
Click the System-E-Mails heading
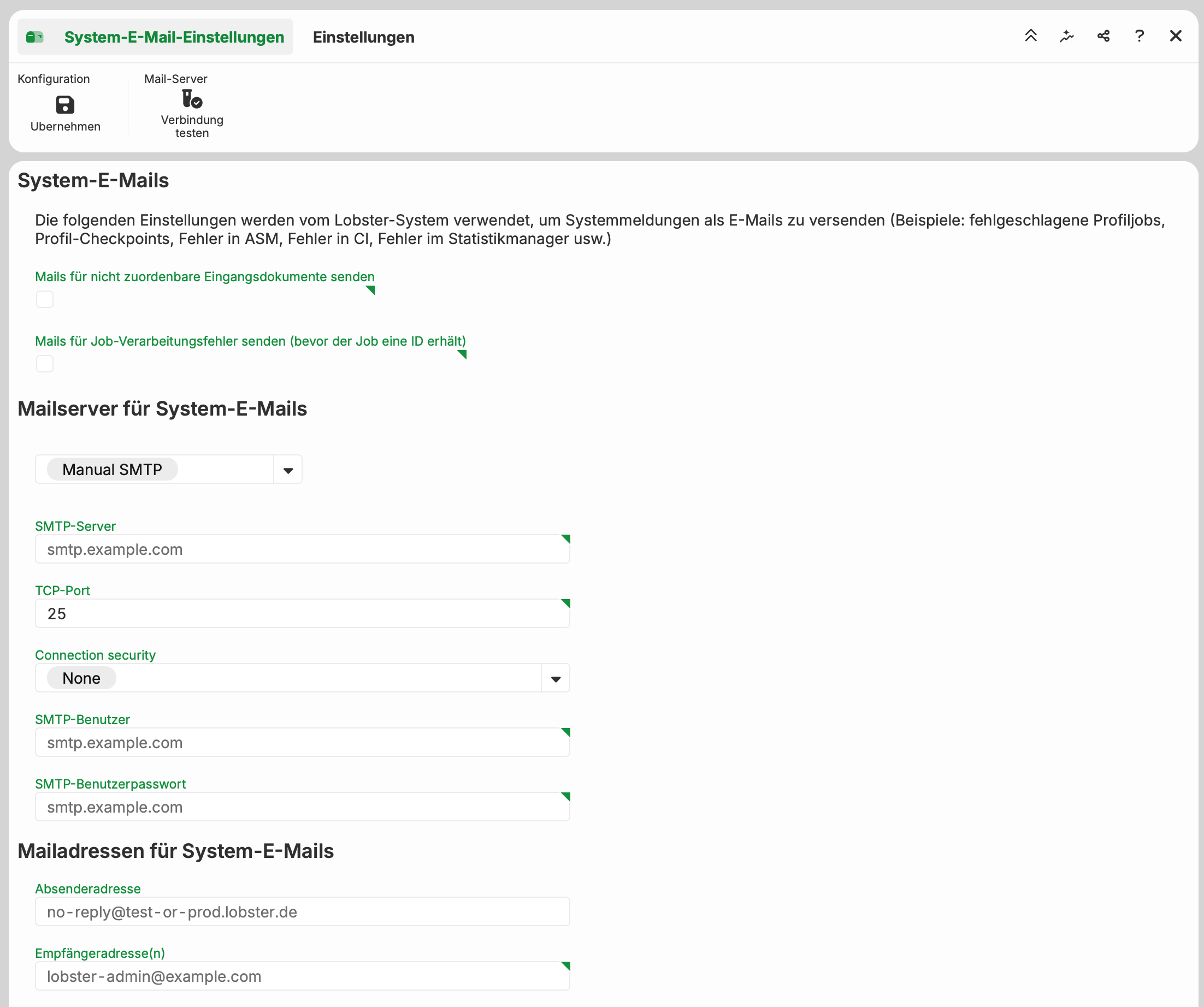coord(93,180)
